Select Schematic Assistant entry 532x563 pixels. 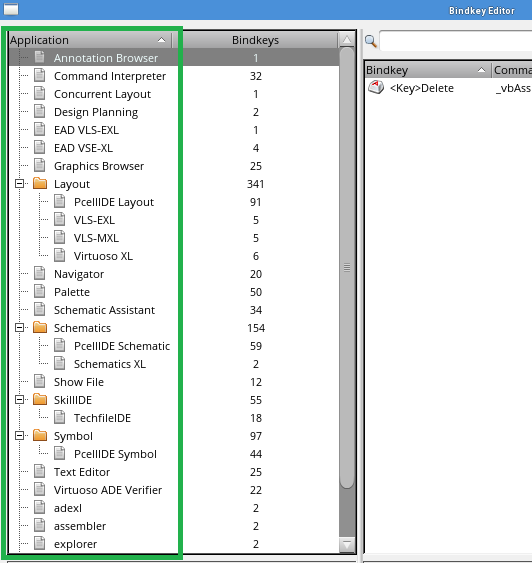pyautogui.click(x=104, y=310)
